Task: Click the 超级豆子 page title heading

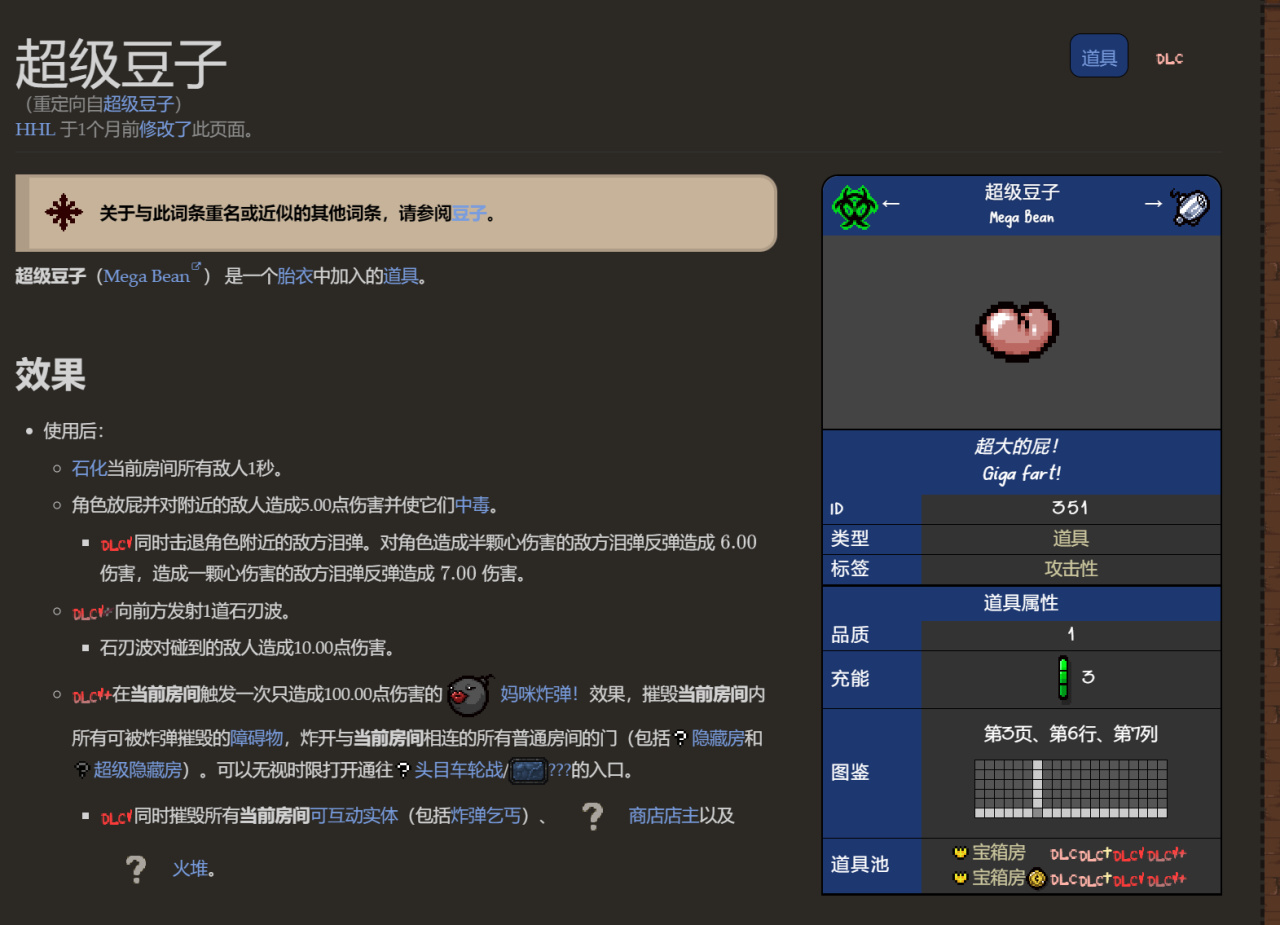Action: point(121,63)
